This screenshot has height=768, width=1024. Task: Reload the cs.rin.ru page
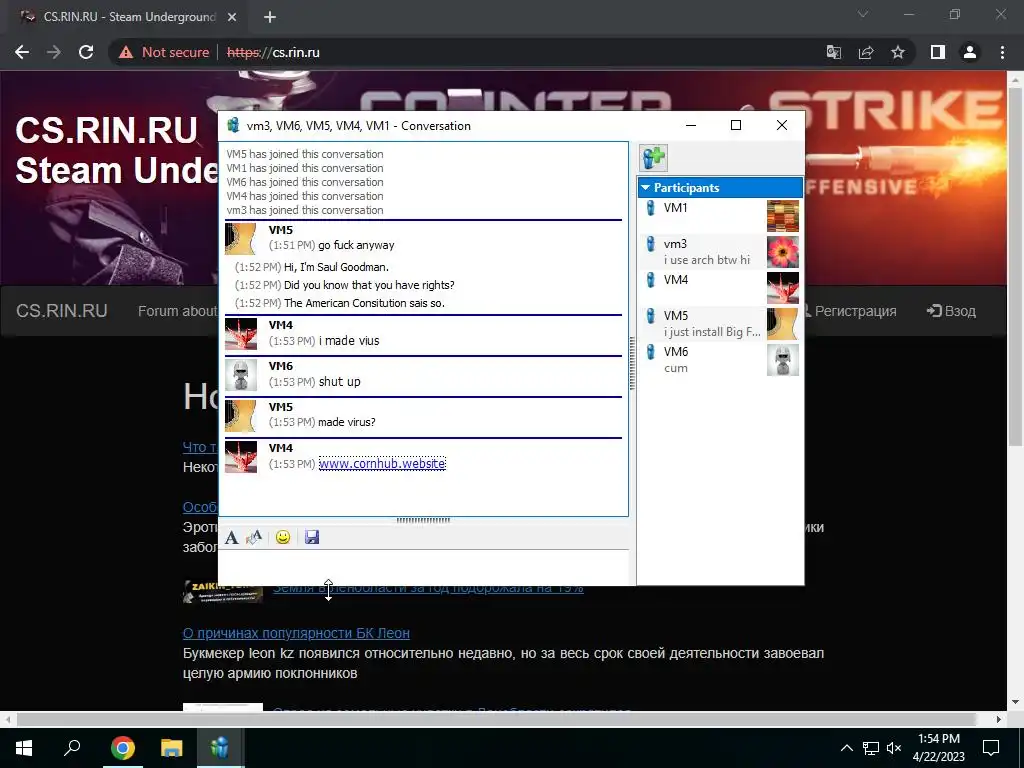point(86,52)
